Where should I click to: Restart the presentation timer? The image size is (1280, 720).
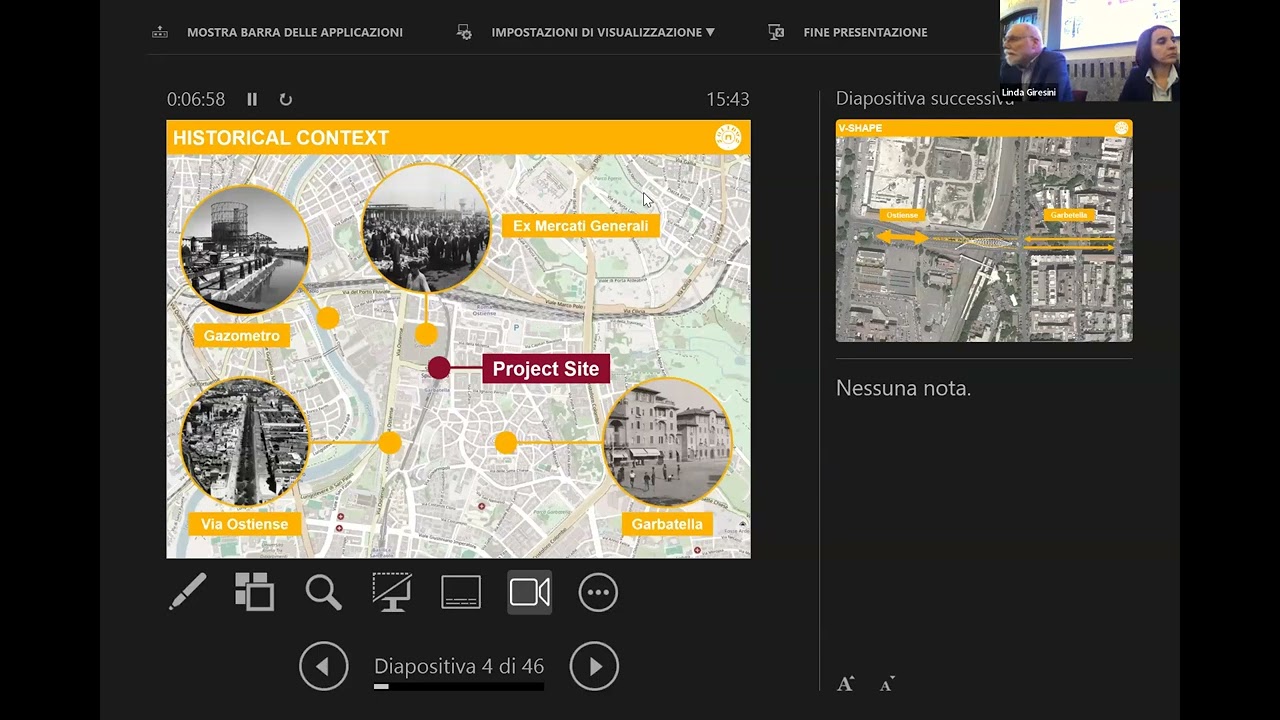pyautogui.click(x=286, y=99)
